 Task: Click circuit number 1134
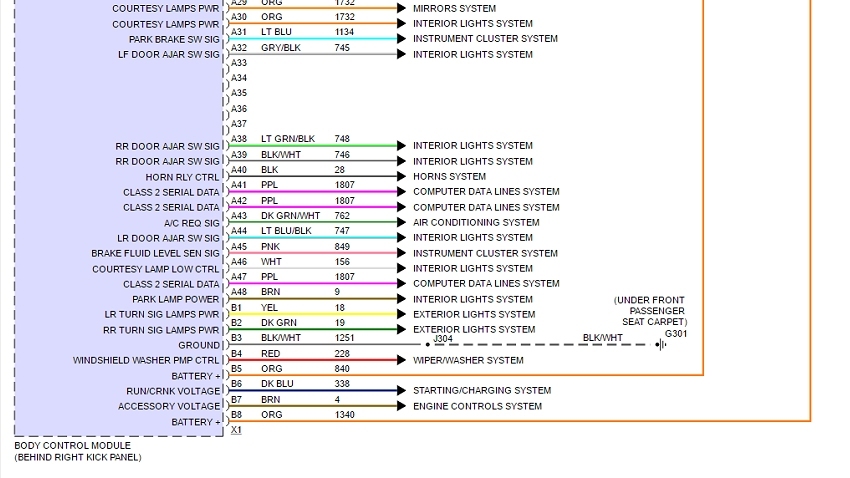344,33
